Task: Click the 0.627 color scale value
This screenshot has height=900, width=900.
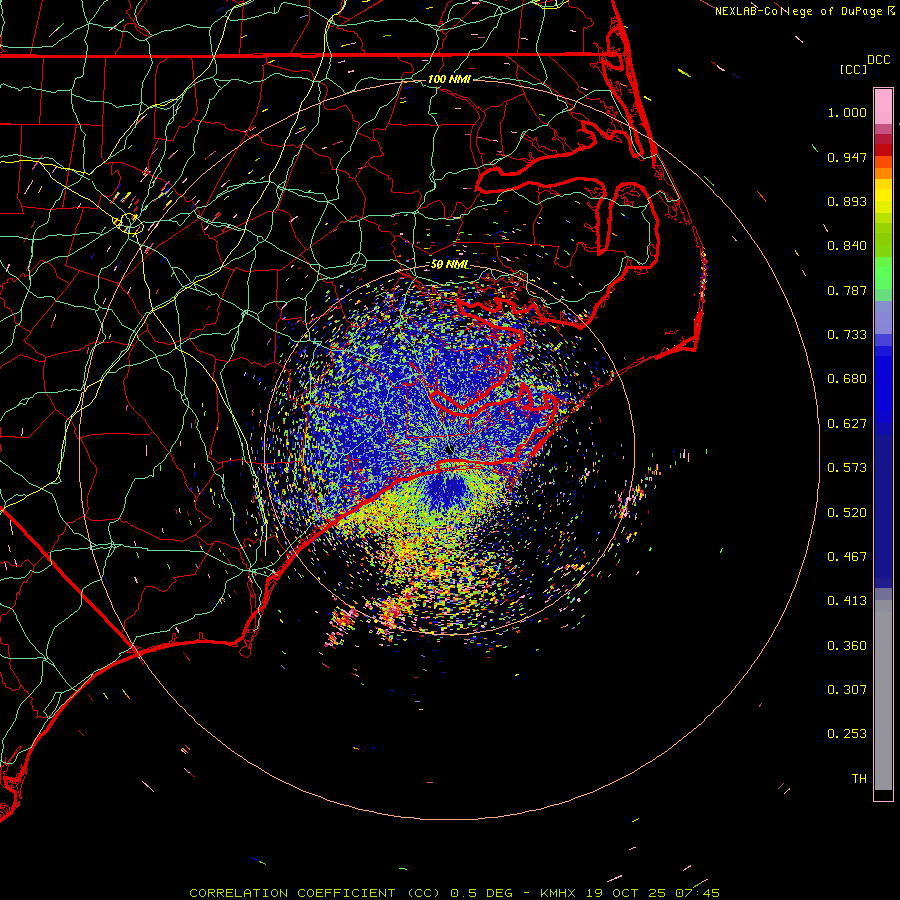Action: (847, 424)
